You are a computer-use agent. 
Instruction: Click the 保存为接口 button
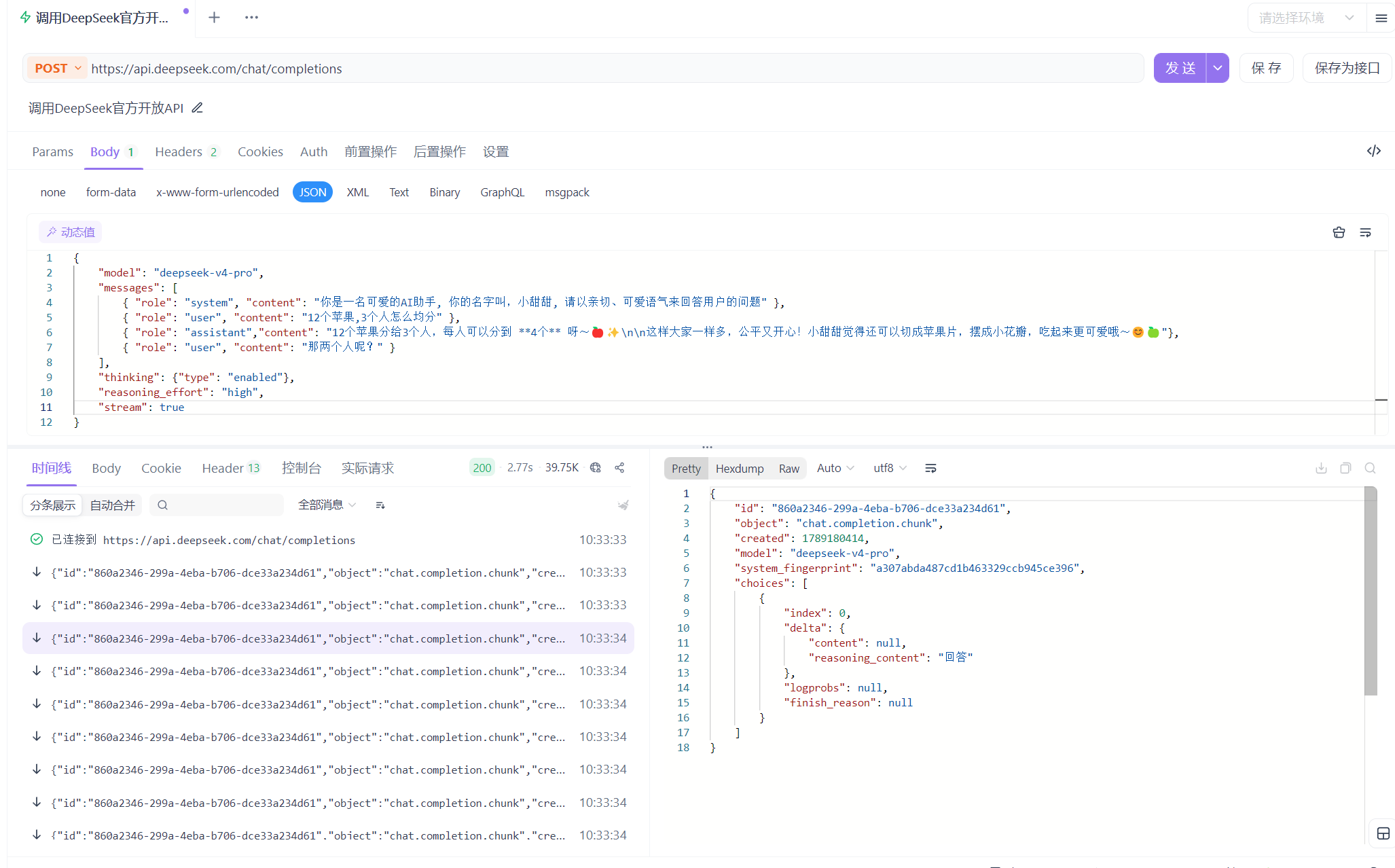tap(1347, 68)
